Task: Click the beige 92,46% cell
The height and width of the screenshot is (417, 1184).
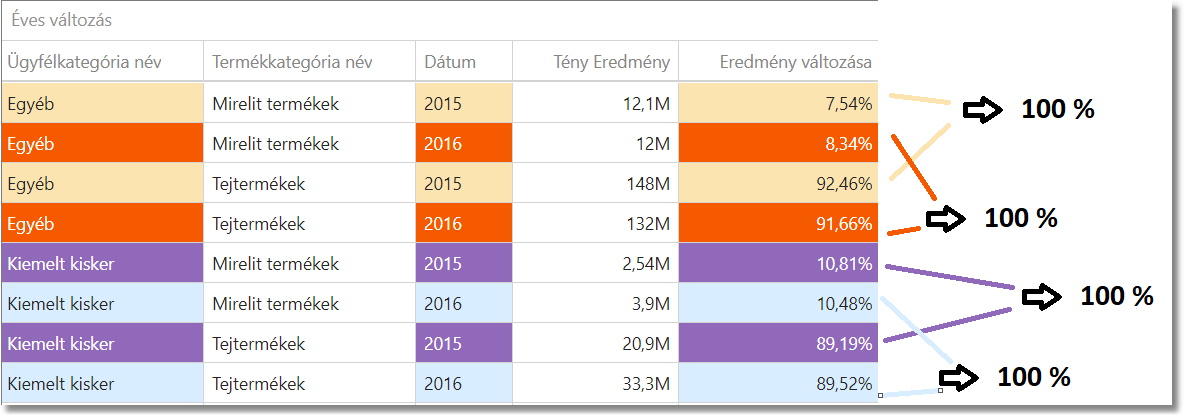Action: pyautogui.click(x=845, y=184)
